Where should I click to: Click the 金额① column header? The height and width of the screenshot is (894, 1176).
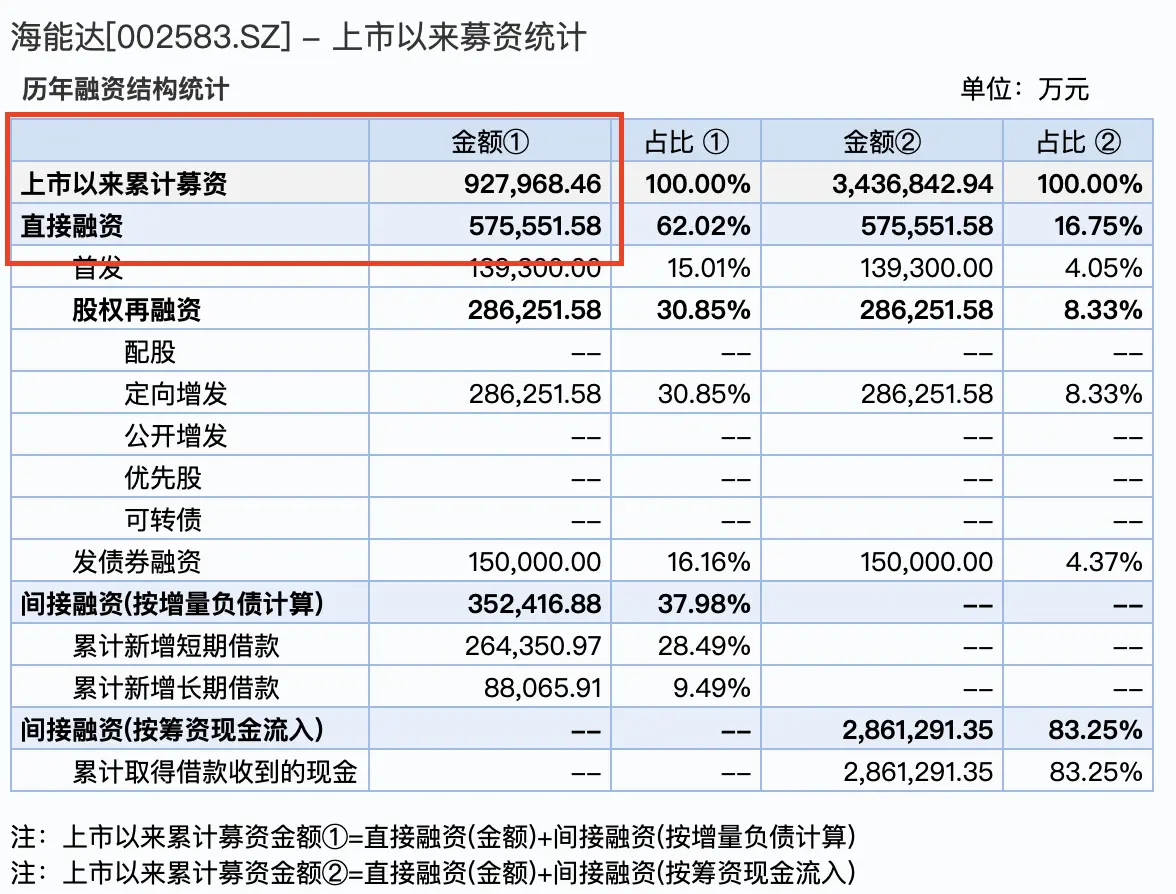489,142
